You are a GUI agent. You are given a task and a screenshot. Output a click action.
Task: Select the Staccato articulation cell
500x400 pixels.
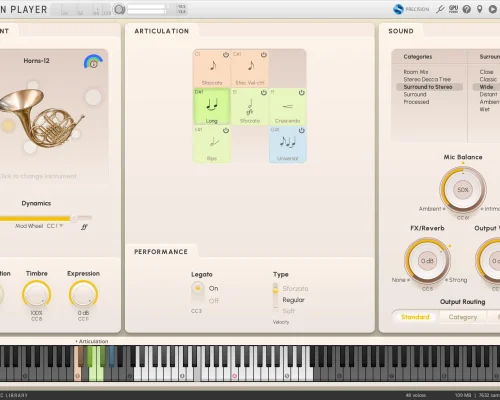[x=212, y=68]
